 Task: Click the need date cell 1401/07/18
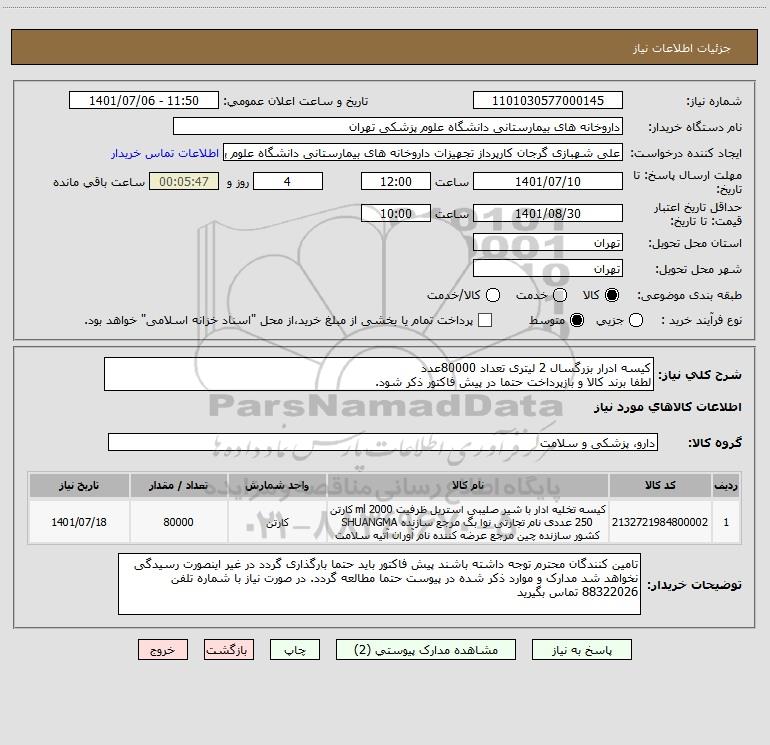coord(79,522)
